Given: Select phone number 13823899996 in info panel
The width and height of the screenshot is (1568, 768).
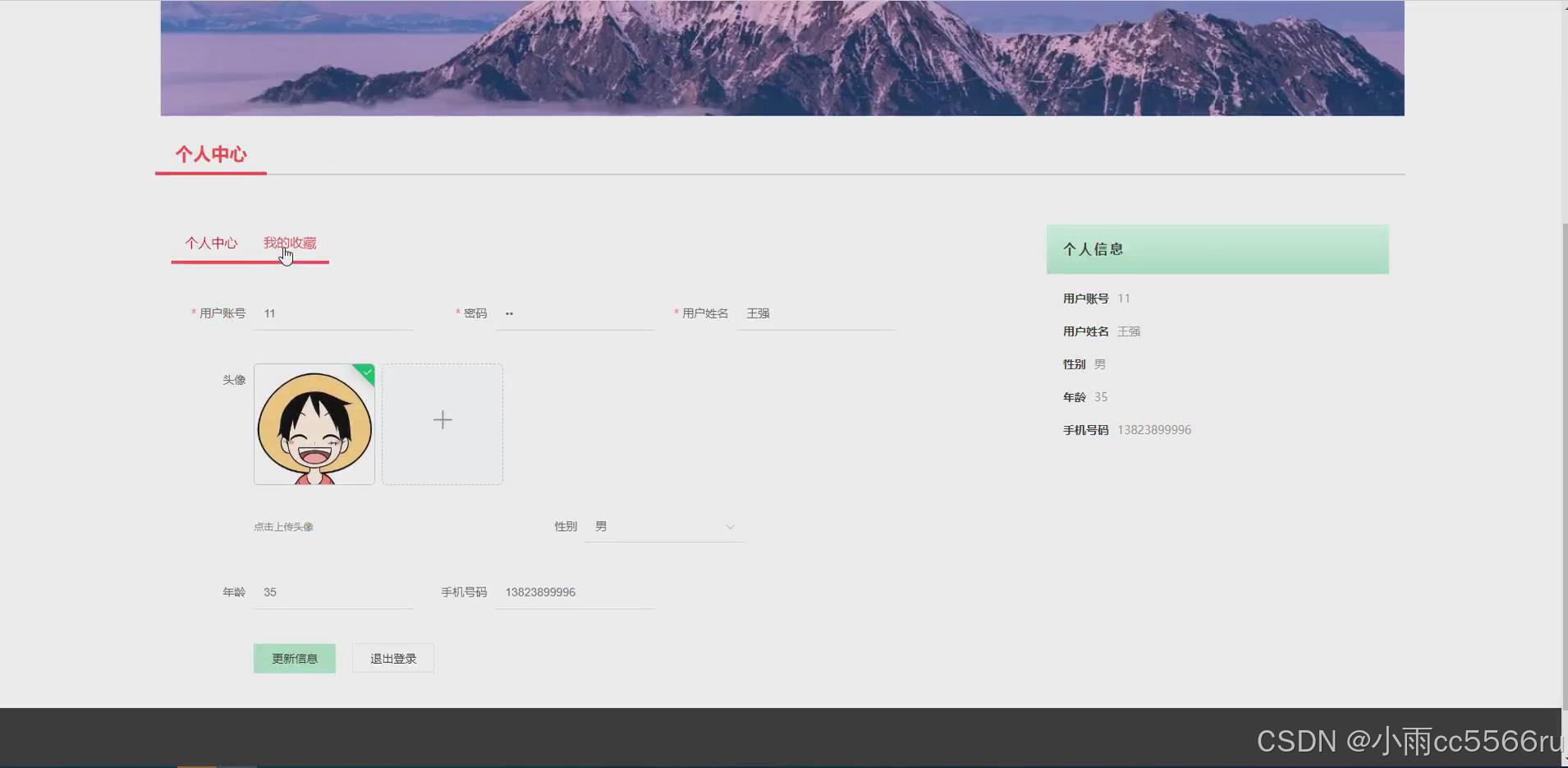Looking at the screenshot, I should pyautogui.click(x=1154, y=430).
